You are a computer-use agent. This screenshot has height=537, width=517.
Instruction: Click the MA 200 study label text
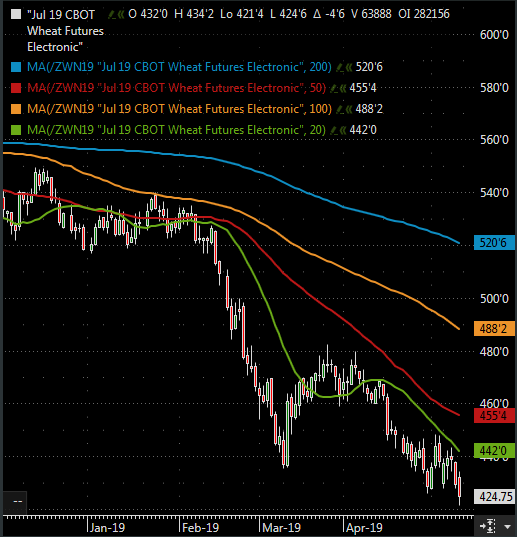(179, 67)
